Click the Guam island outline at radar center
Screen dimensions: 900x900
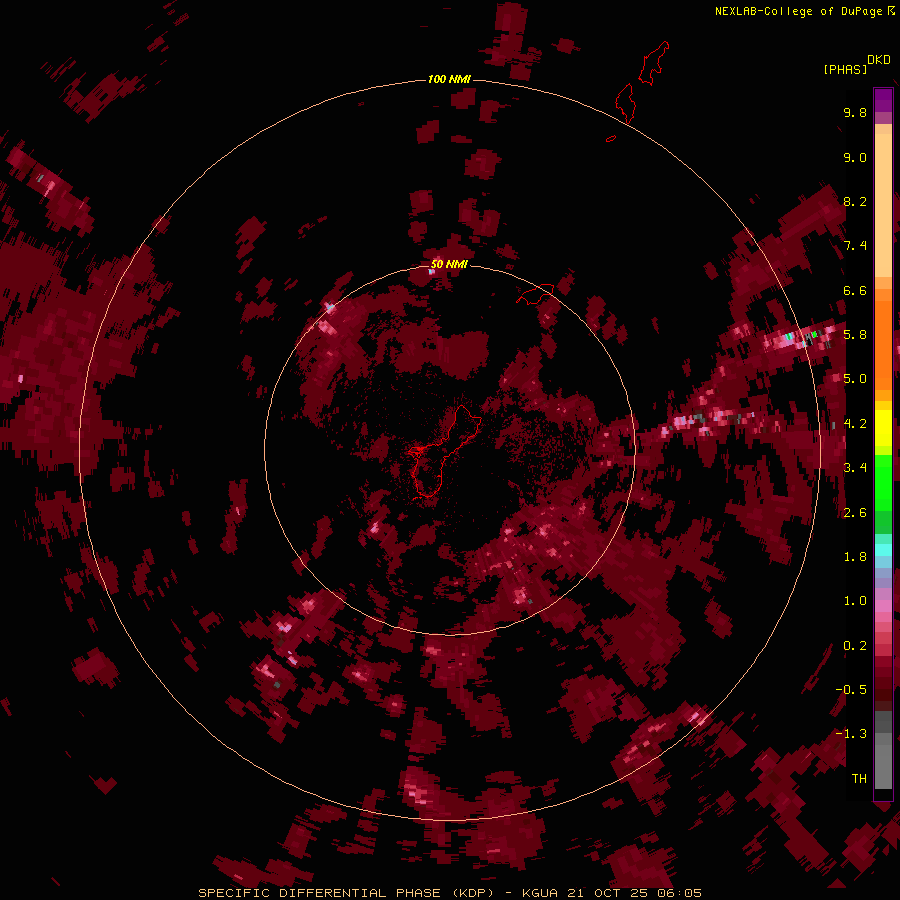pyautogui.click(x=445, y=451)
